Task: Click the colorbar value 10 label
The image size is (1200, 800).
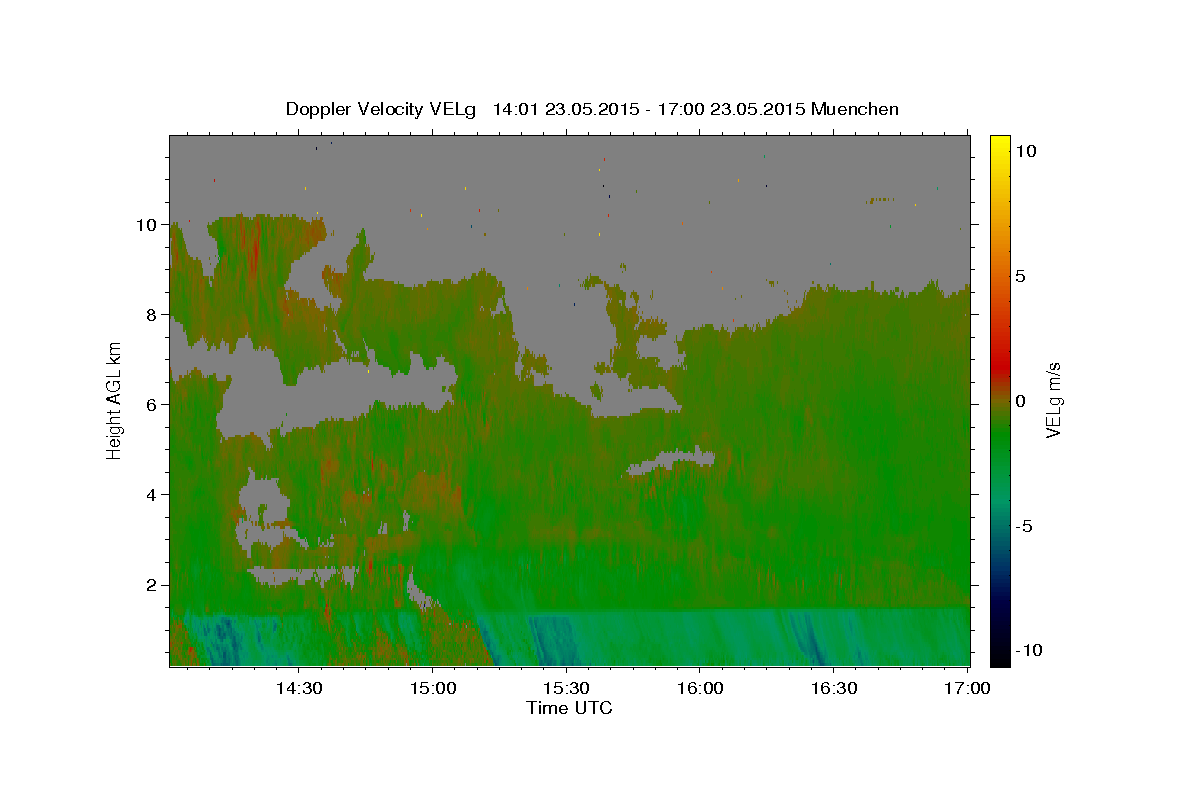Action: coord(1025,151)
